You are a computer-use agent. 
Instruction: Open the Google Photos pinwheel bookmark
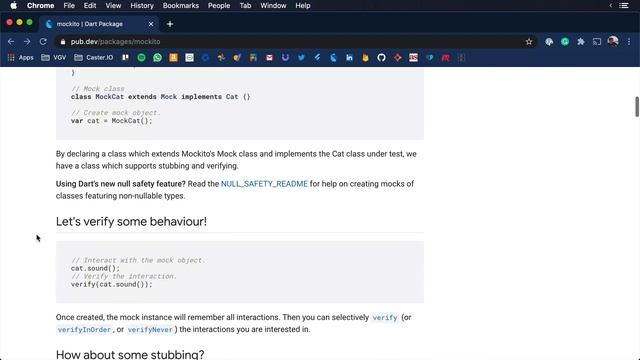(x=221, y=58)
